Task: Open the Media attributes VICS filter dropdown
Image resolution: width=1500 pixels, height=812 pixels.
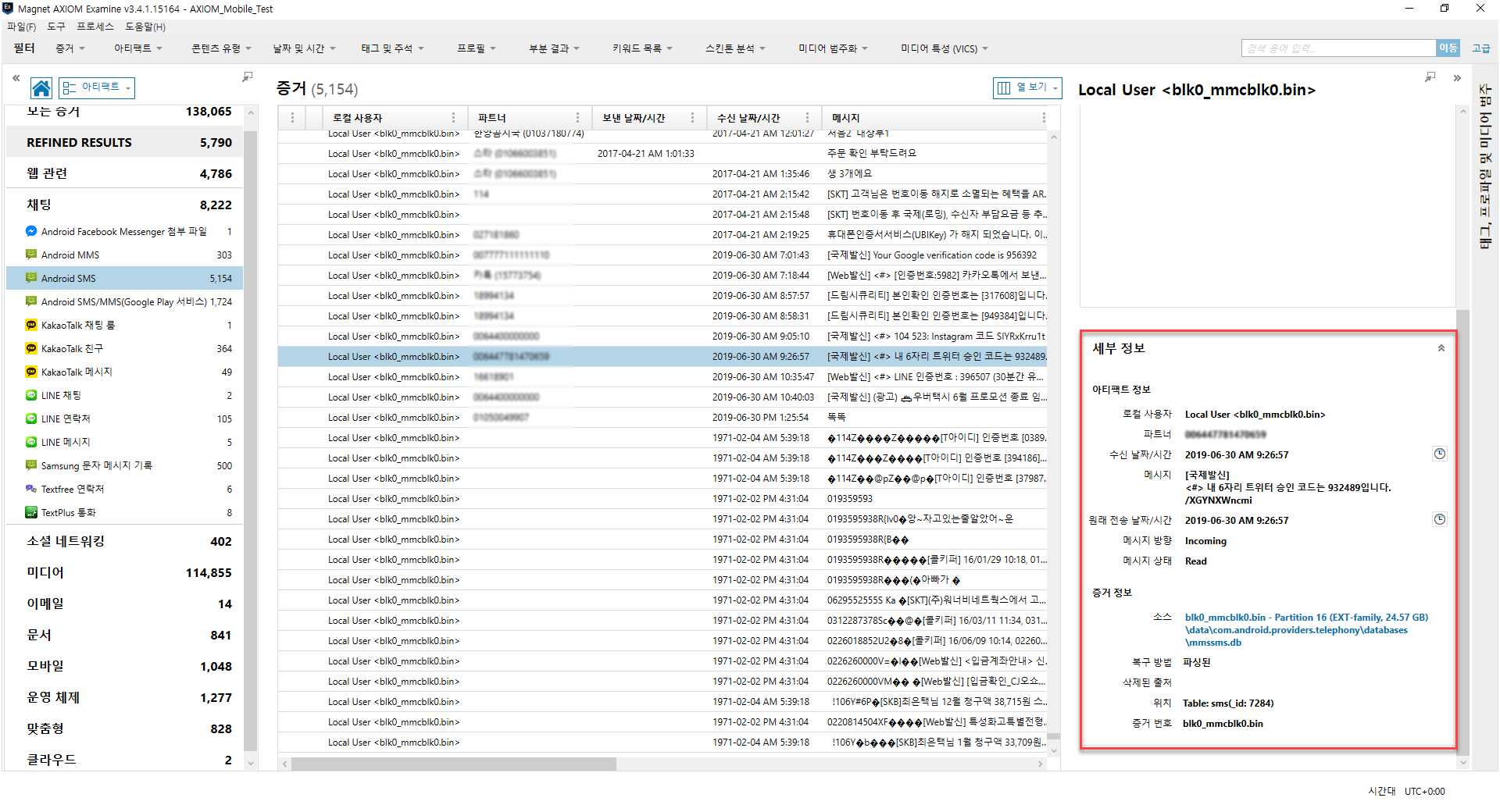Action: pyautogui.click(x=945, y=48)
